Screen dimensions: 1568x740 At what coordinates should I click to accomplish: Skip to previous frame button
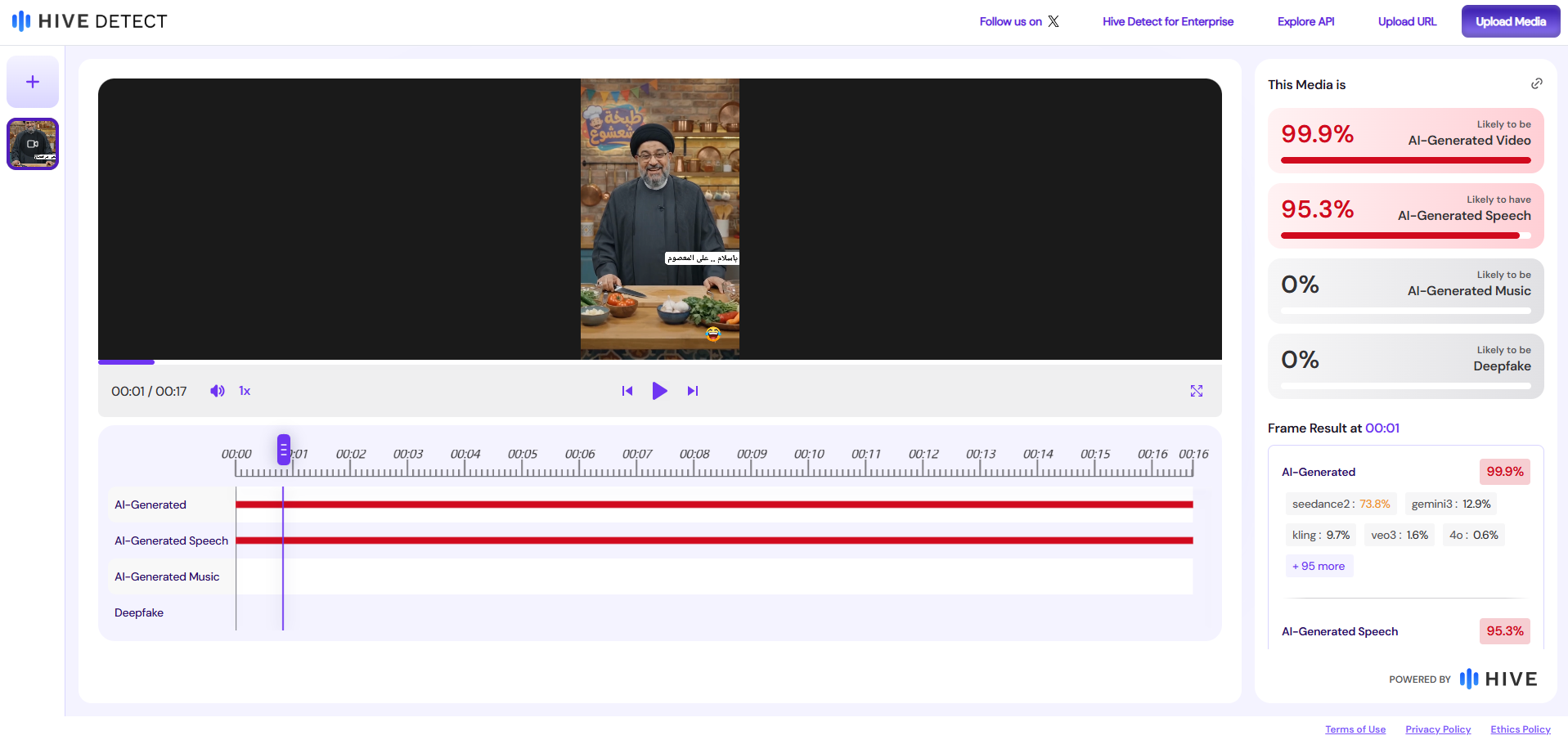pyautogui.click(x=627, y=391)
